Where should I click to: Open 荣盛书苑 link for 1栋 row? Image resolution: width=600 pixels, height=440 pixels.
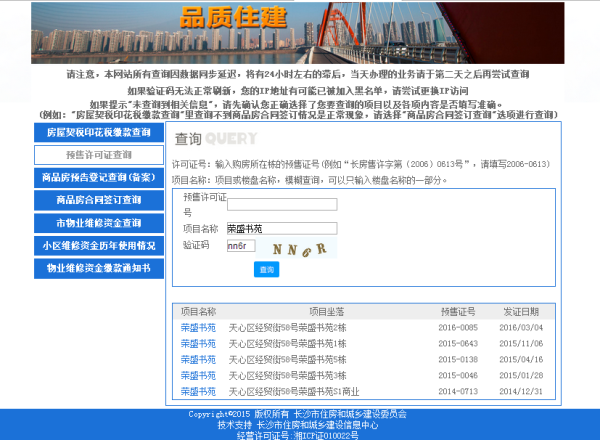click(198, 343)
